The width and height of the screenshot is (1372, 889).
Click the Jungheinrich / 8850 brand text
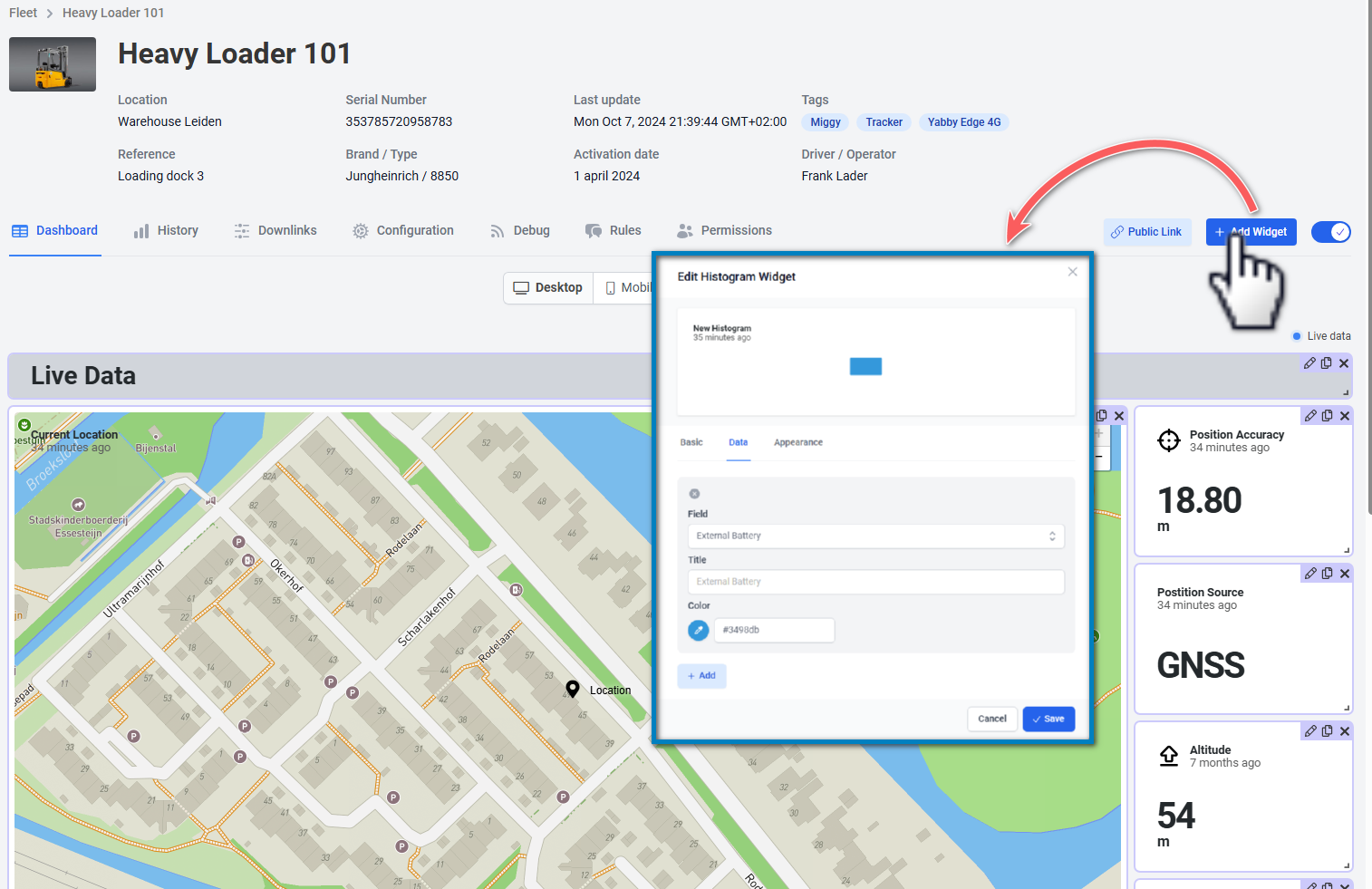pyautogui.click(x=401, y=176)
